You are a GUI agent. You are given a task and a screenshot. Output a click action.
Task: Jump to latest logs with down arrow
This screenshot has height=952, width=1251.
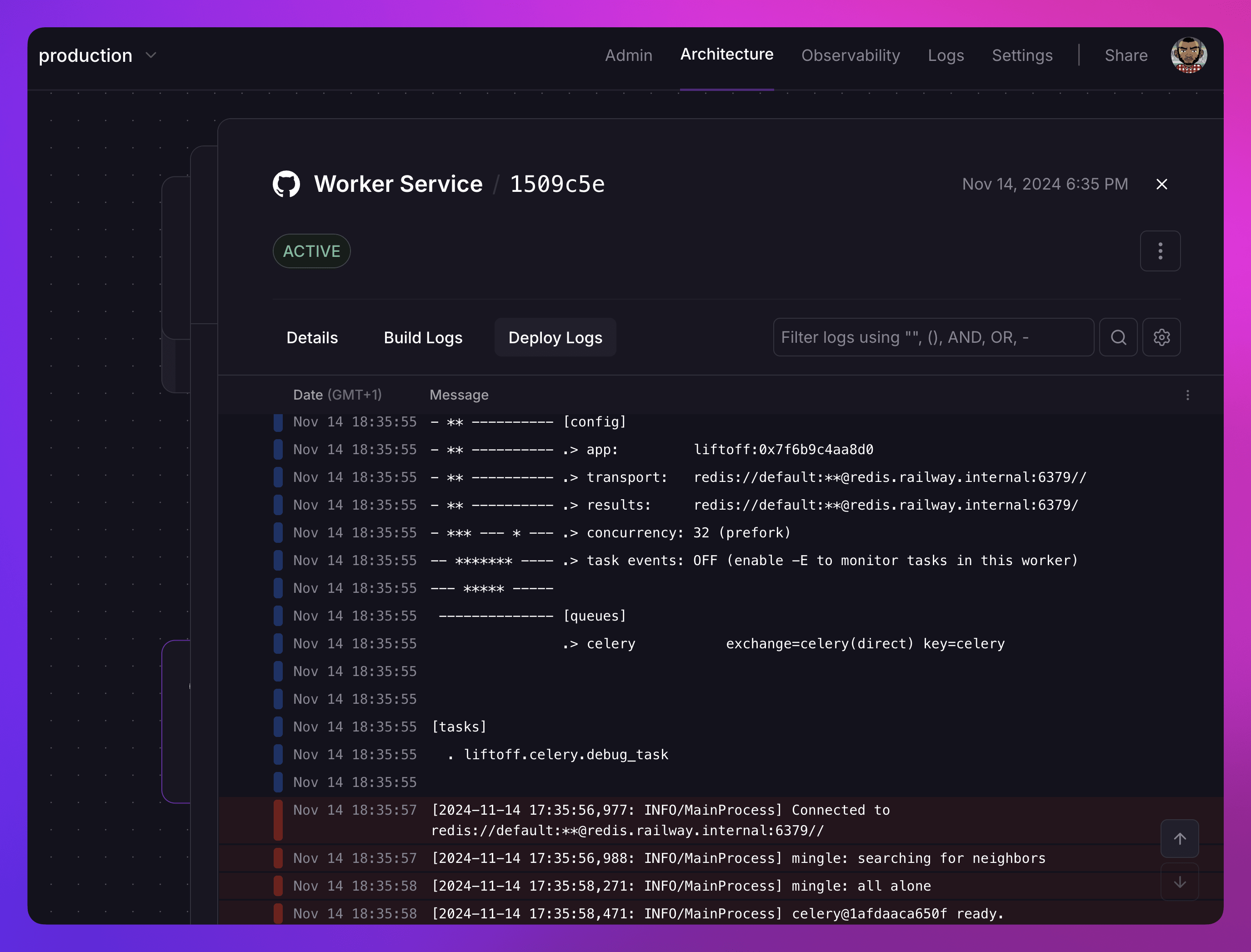tap(1179, 882)
